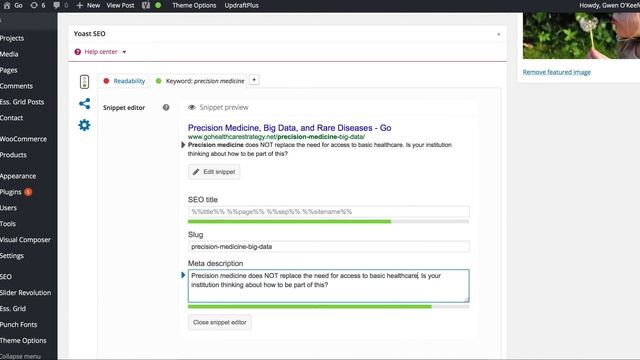Click the plus New item in admin bar

point(88,5)
